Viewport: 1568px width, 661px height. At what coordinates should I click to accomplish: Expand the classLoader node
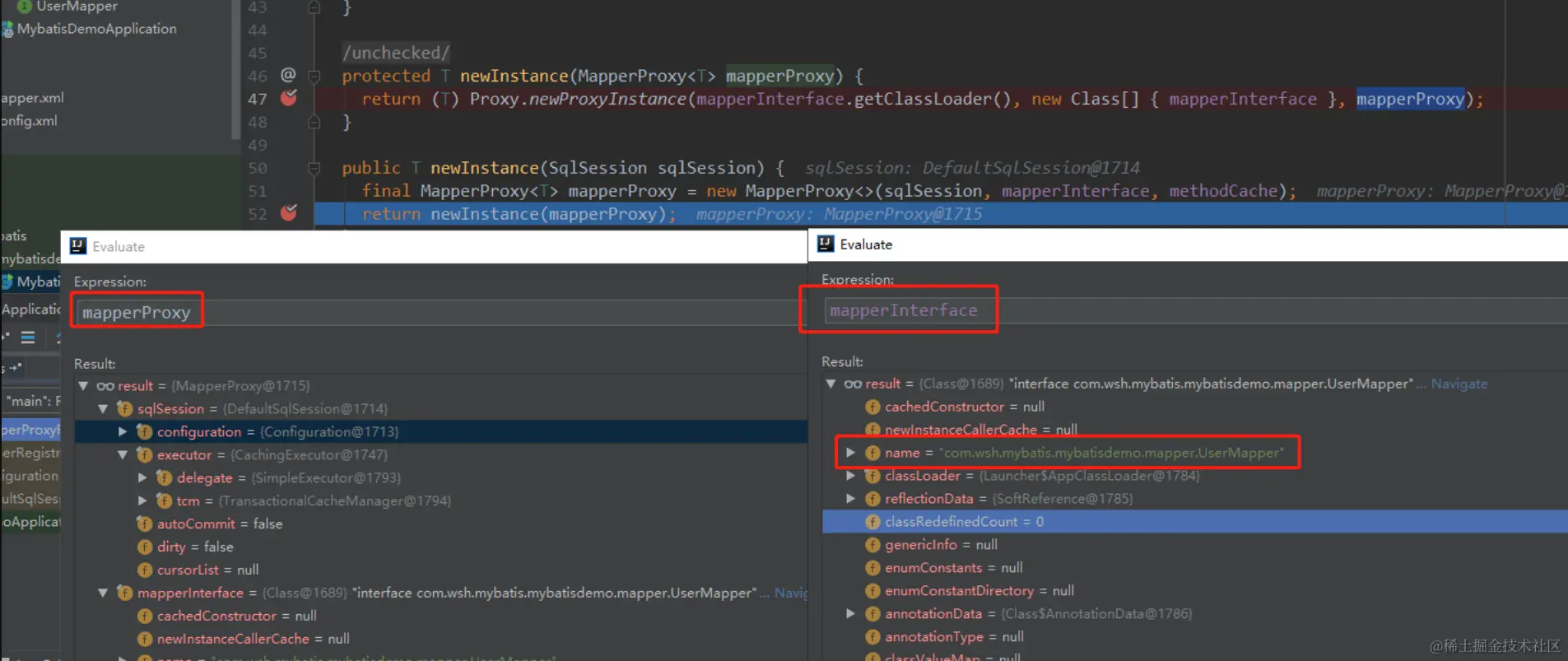tap(850, 476)
